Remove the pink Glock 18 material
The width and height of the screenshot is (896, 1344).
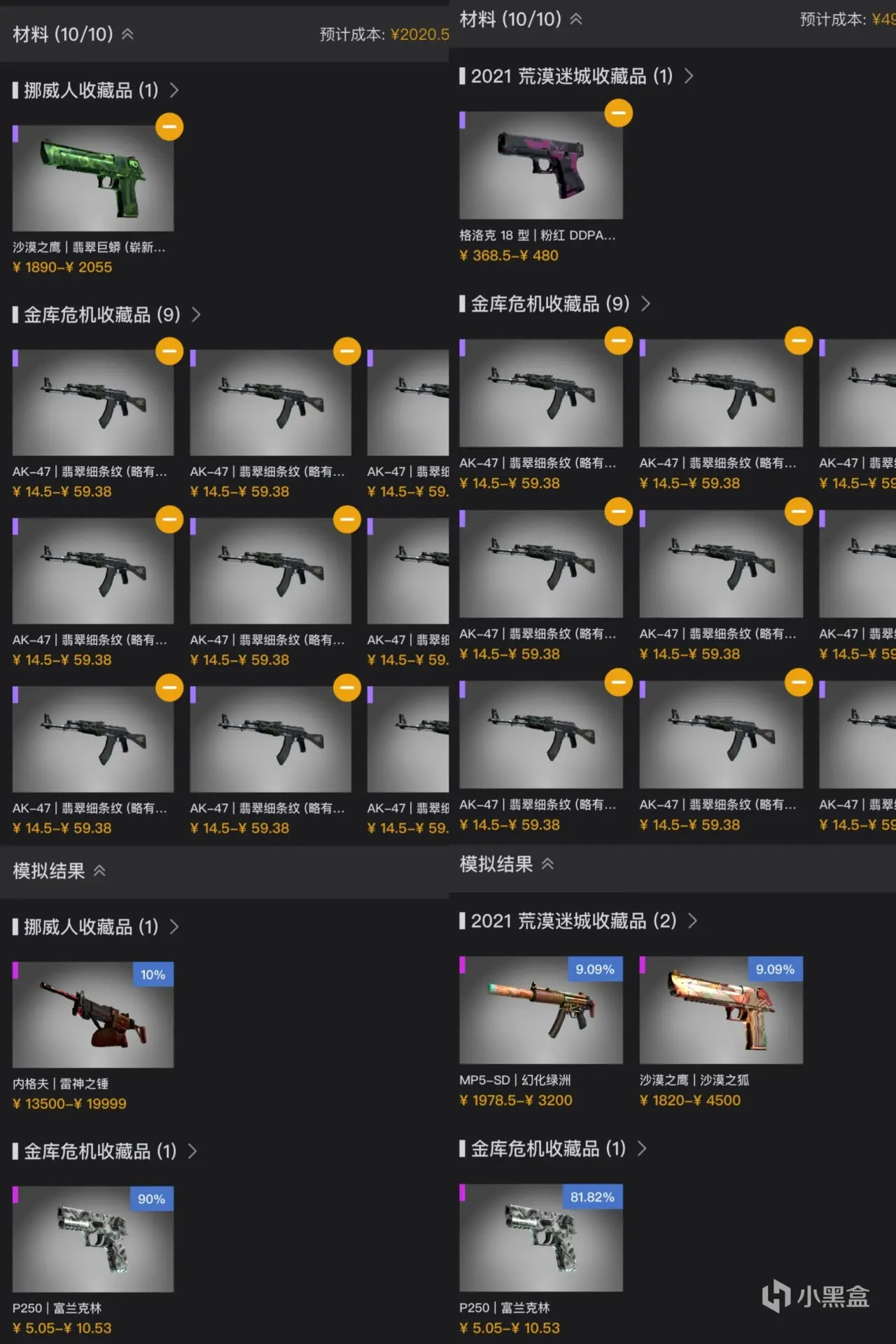click(x=618, y=113)
